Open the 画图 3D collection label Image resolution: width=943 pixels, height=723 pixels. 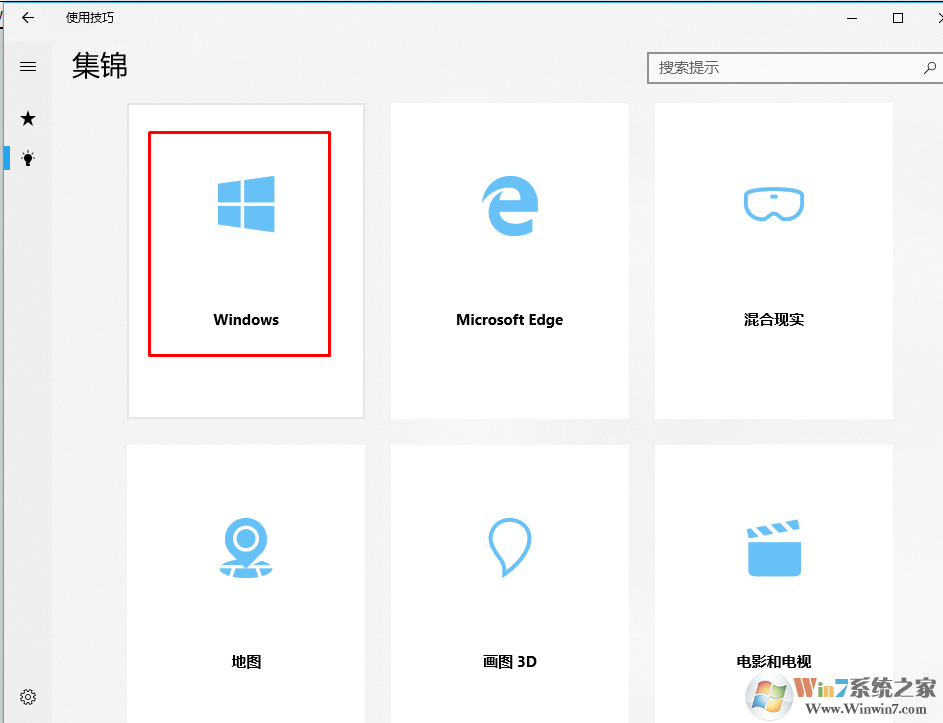(509, 662)
